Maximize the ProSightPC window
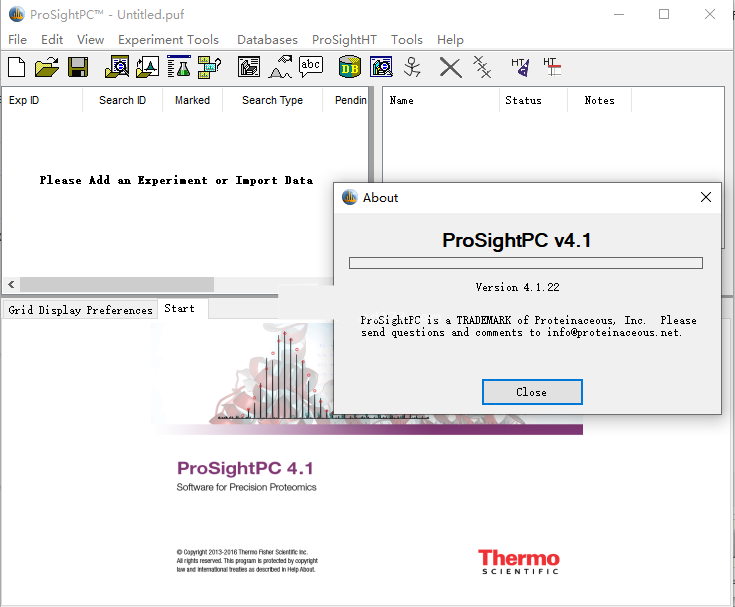Screen dimensions: 735x607 [x=664, y=14]
